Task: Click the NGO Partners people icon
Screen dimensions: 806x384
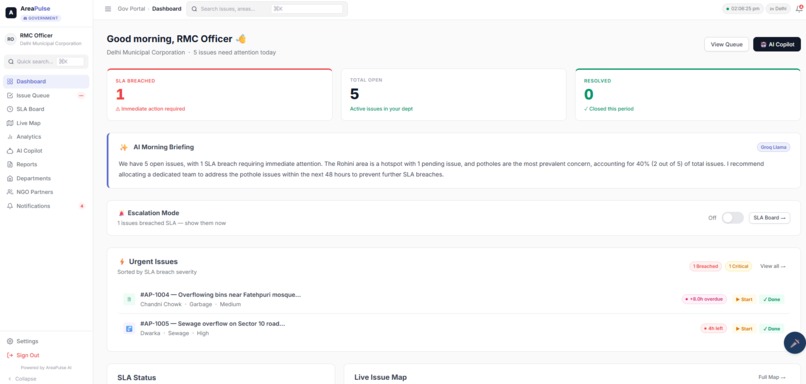Action: pos(10,192)
